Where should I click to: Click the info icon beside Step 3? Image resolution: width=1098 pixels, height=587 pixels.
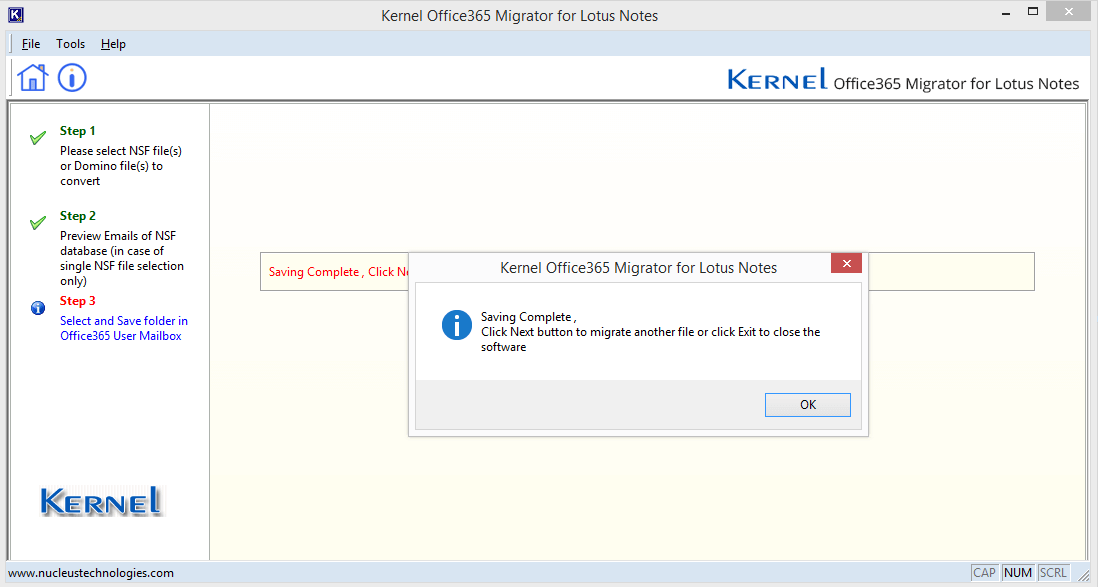38,308
